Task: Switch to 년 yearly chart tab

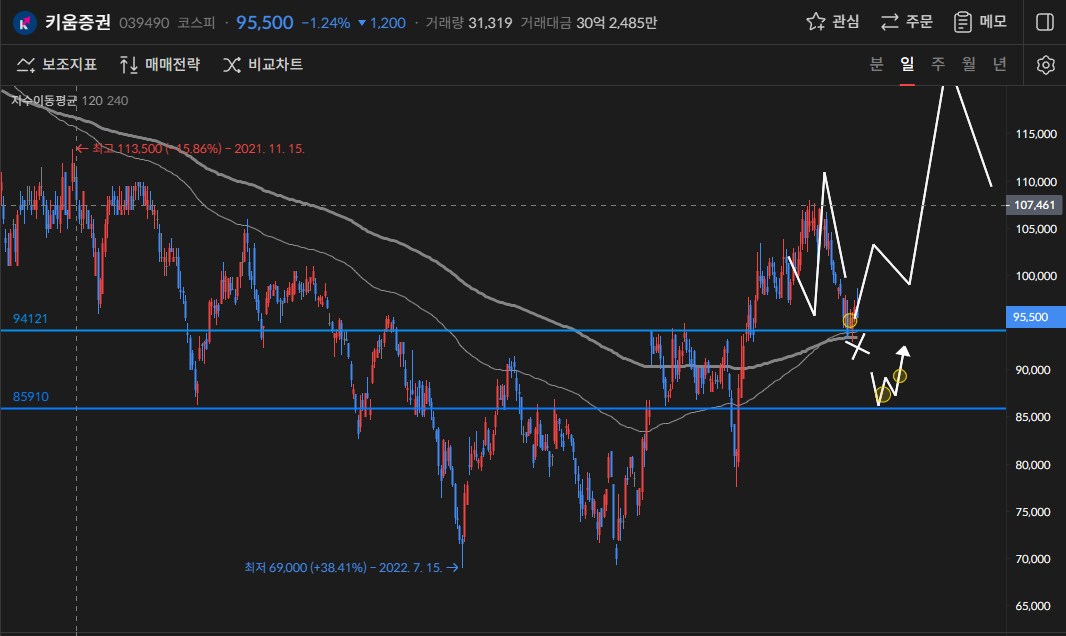Action: [x=999, y=64]
